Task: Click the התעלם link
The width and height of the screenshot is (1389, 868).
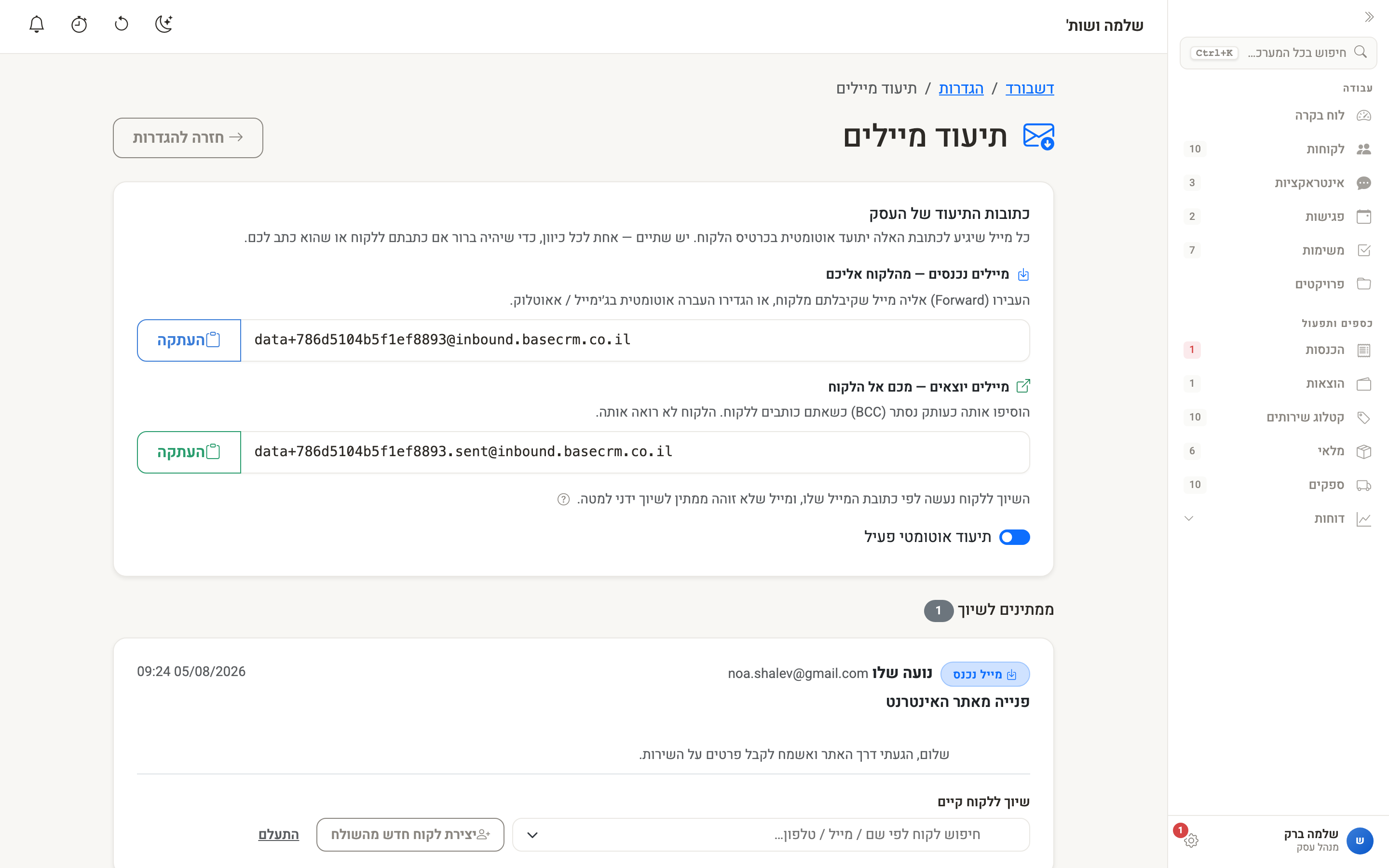Action: (278, 835)
